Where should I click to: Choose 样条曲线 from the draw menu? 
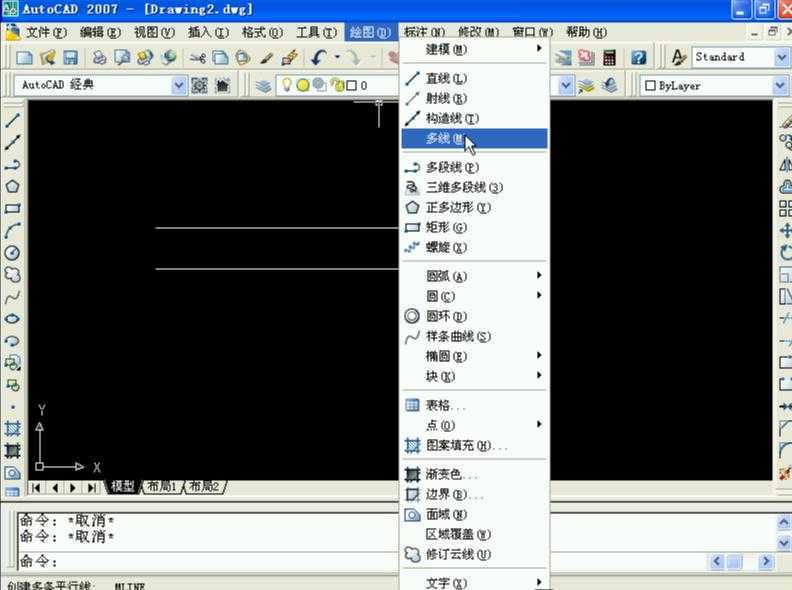pyautogui.click(x=474, y=336)
